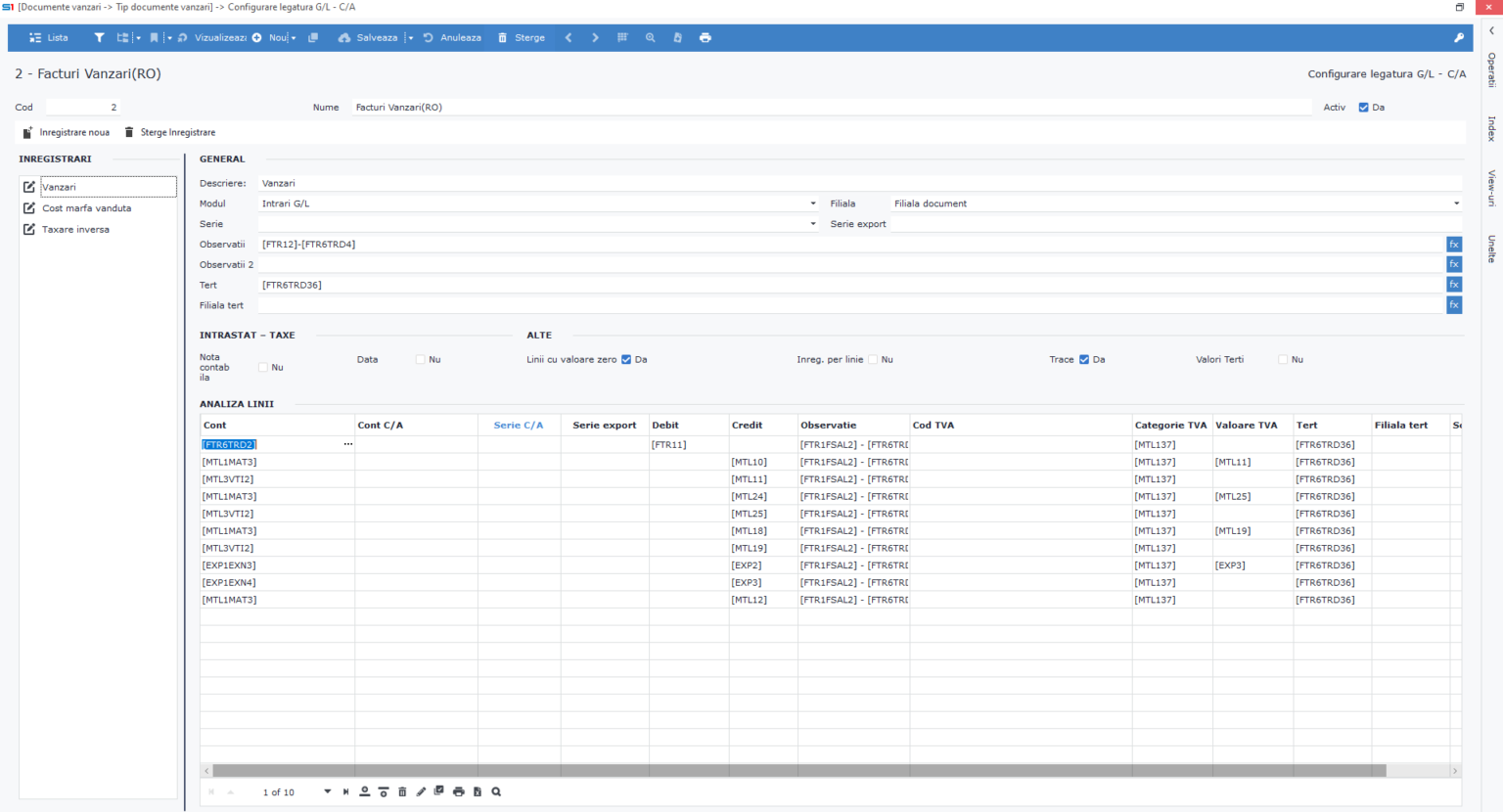Open Operatii side tab

pyautogui.click(x=1491, y=70)
